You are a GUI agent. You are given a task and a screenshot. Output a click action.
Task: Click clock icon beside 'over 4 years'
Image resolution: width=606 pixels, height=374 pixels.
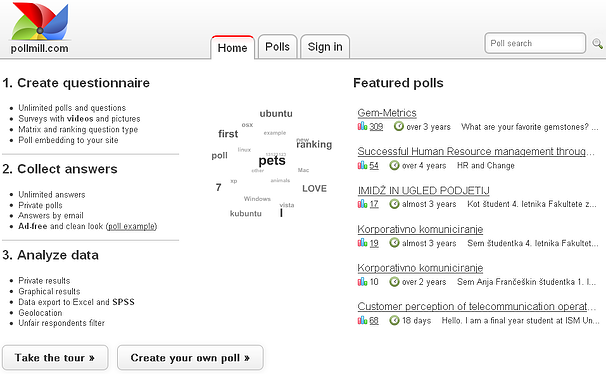394,165
